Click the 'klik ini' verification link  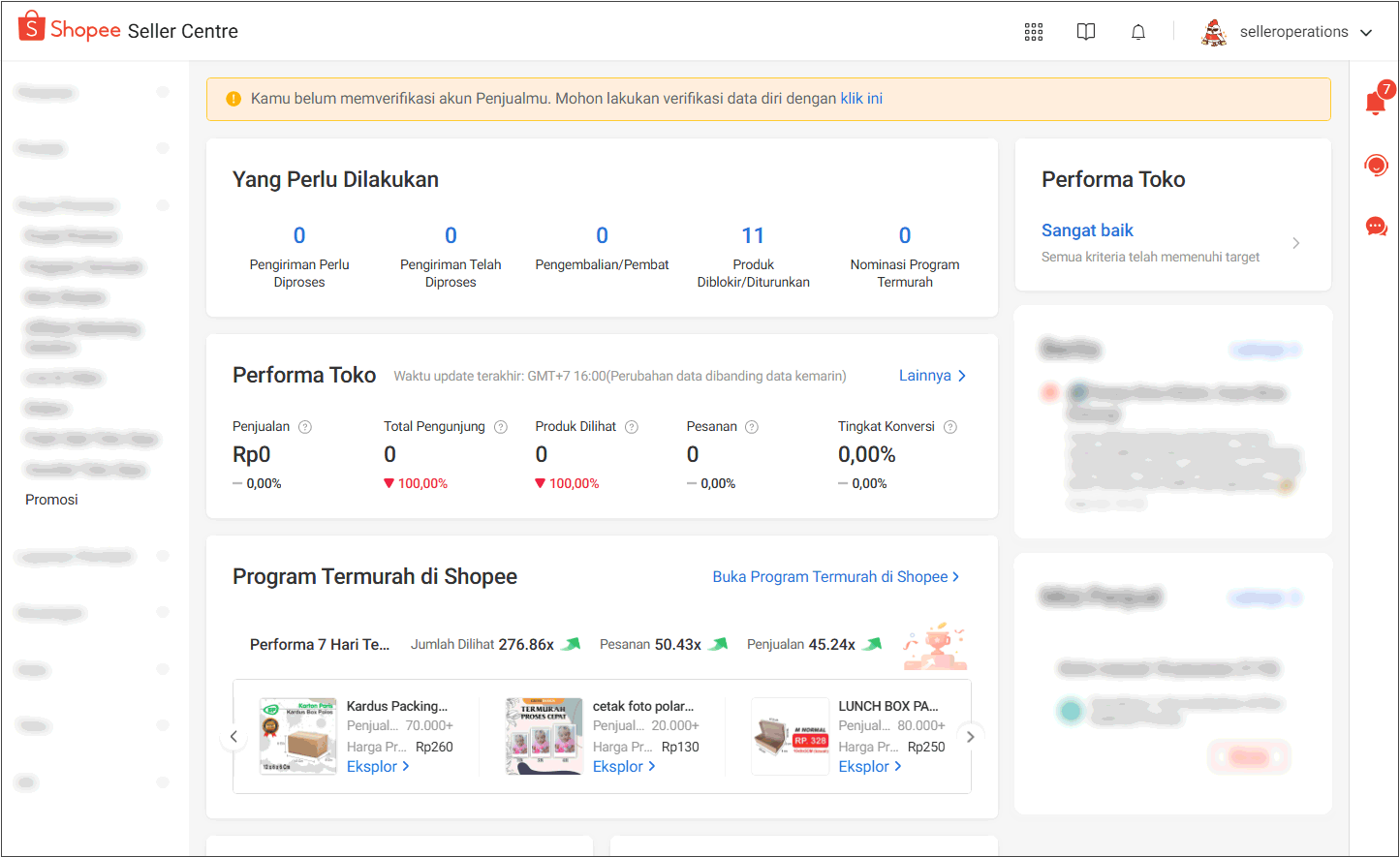(860, 99)
